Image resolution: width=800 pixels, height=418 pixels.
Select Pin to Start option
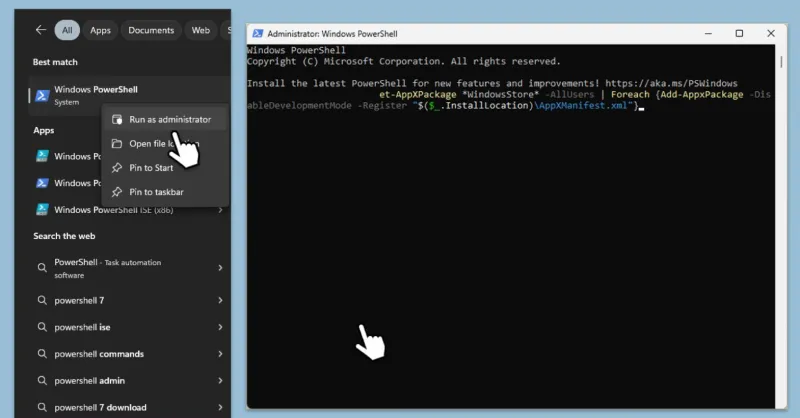(165, 167)
